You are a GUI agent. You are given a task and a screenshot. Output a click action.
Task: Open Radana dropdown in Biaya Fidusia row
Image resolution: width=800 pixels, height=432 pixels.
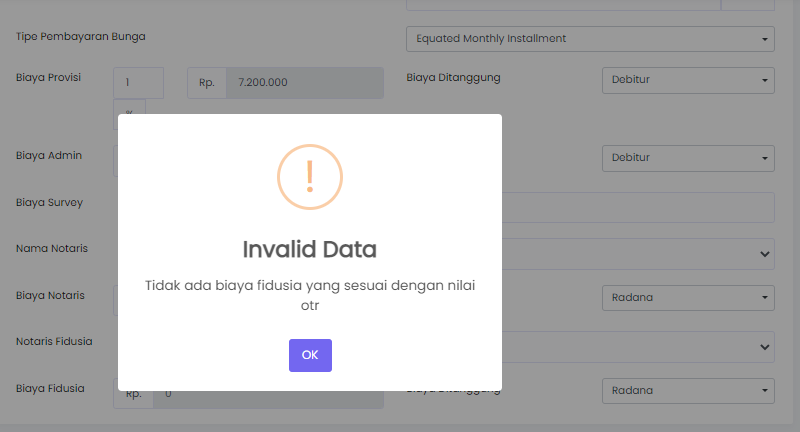point(688,391)
